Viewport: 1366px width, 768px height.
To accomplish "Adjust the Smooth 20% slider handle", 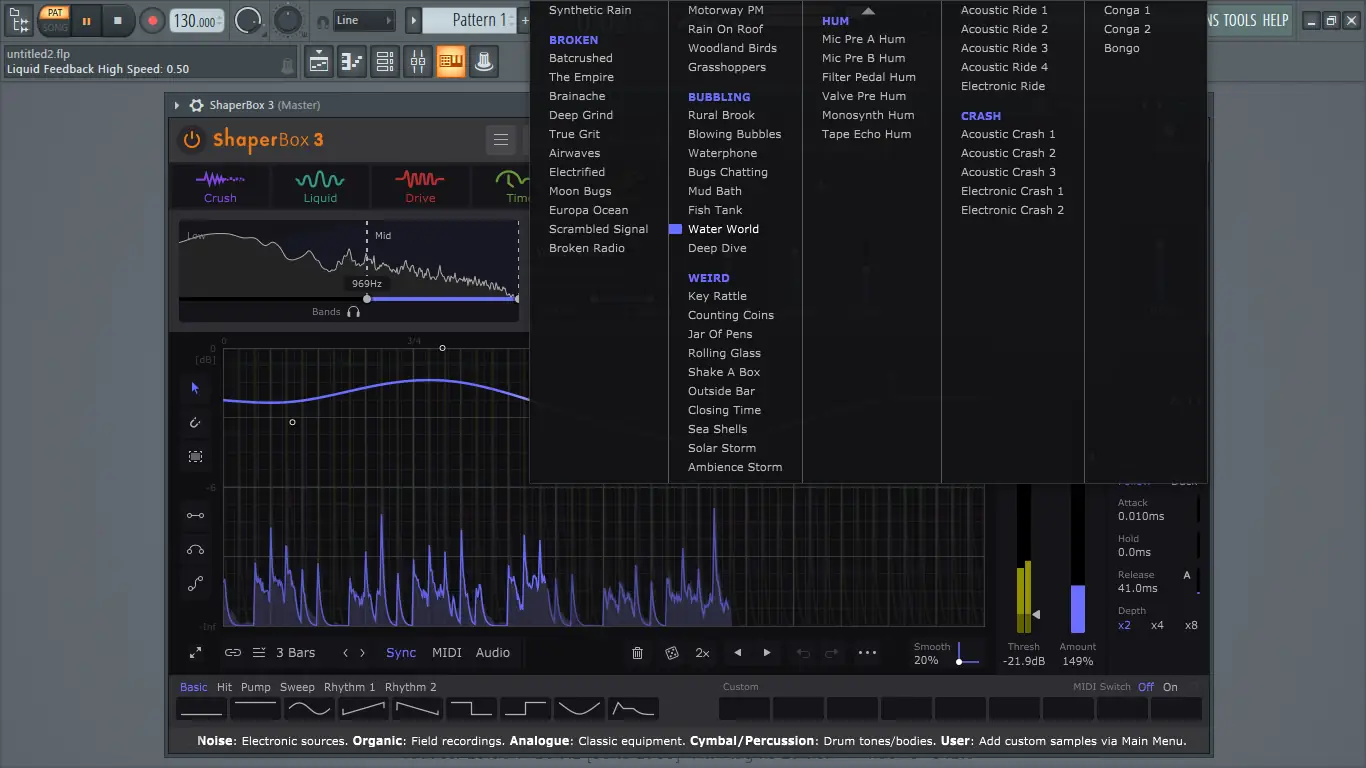I will point(959,661).
